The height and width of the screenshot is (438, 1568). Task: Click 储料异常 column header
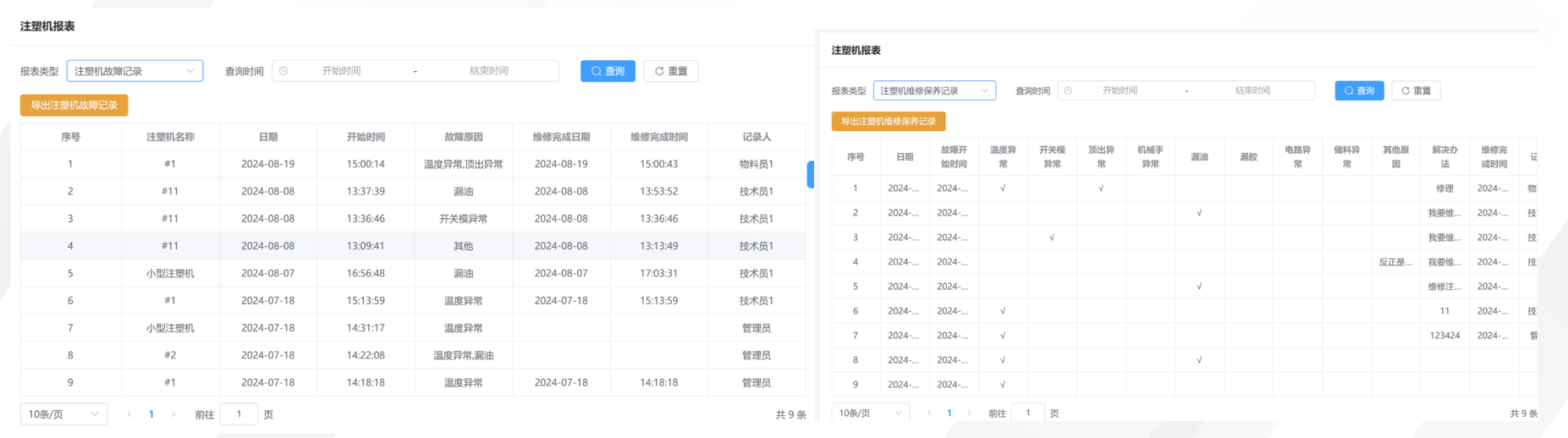1346,156
